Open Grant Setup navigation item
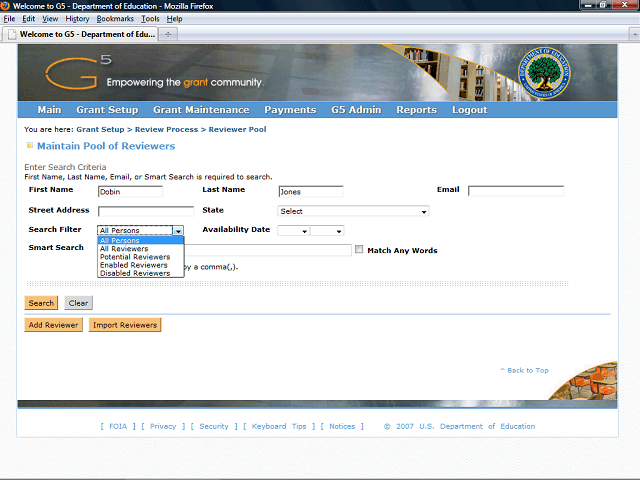 107,110
